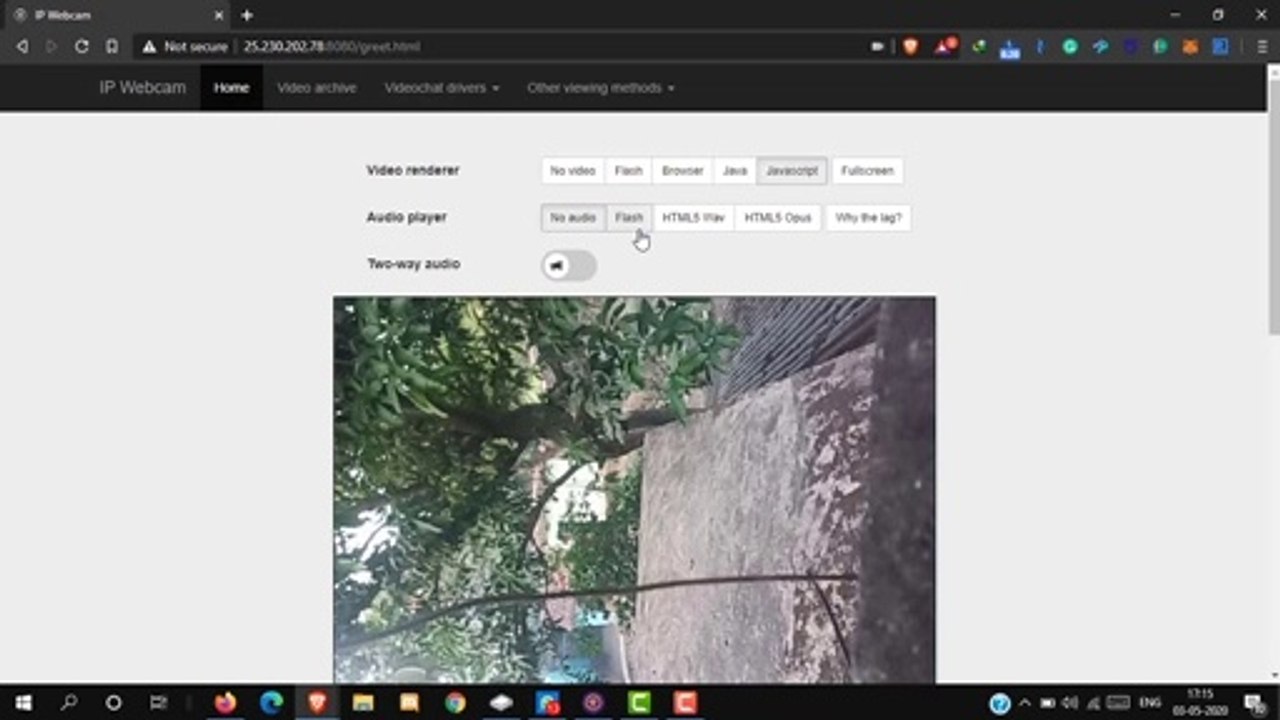
Task: Select No video renderer
Action: [573, 171]
